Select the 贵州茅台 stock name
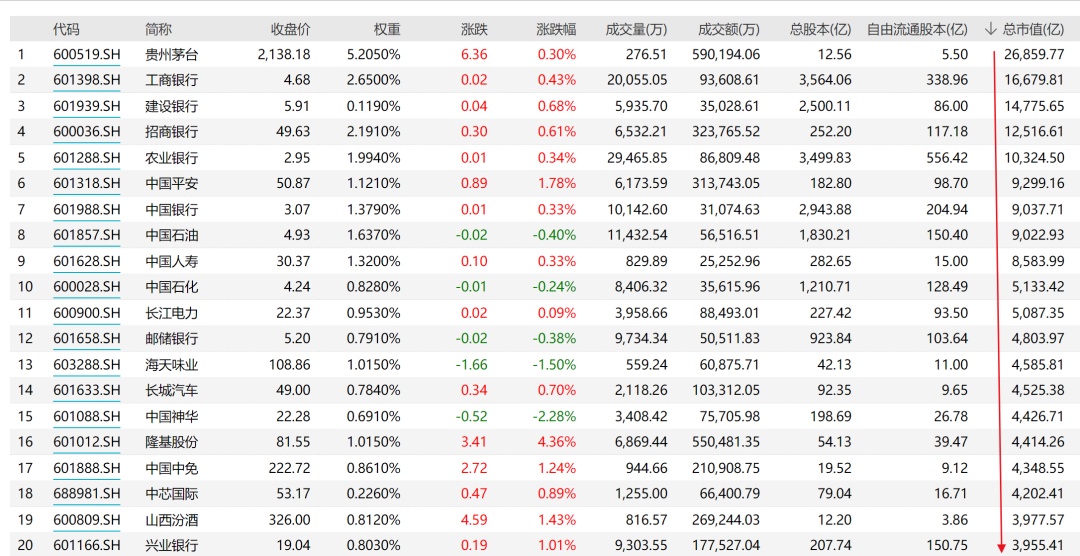The height and width of the screenshot is (556, 1080). pyautogui.click(x=171, y=55)
